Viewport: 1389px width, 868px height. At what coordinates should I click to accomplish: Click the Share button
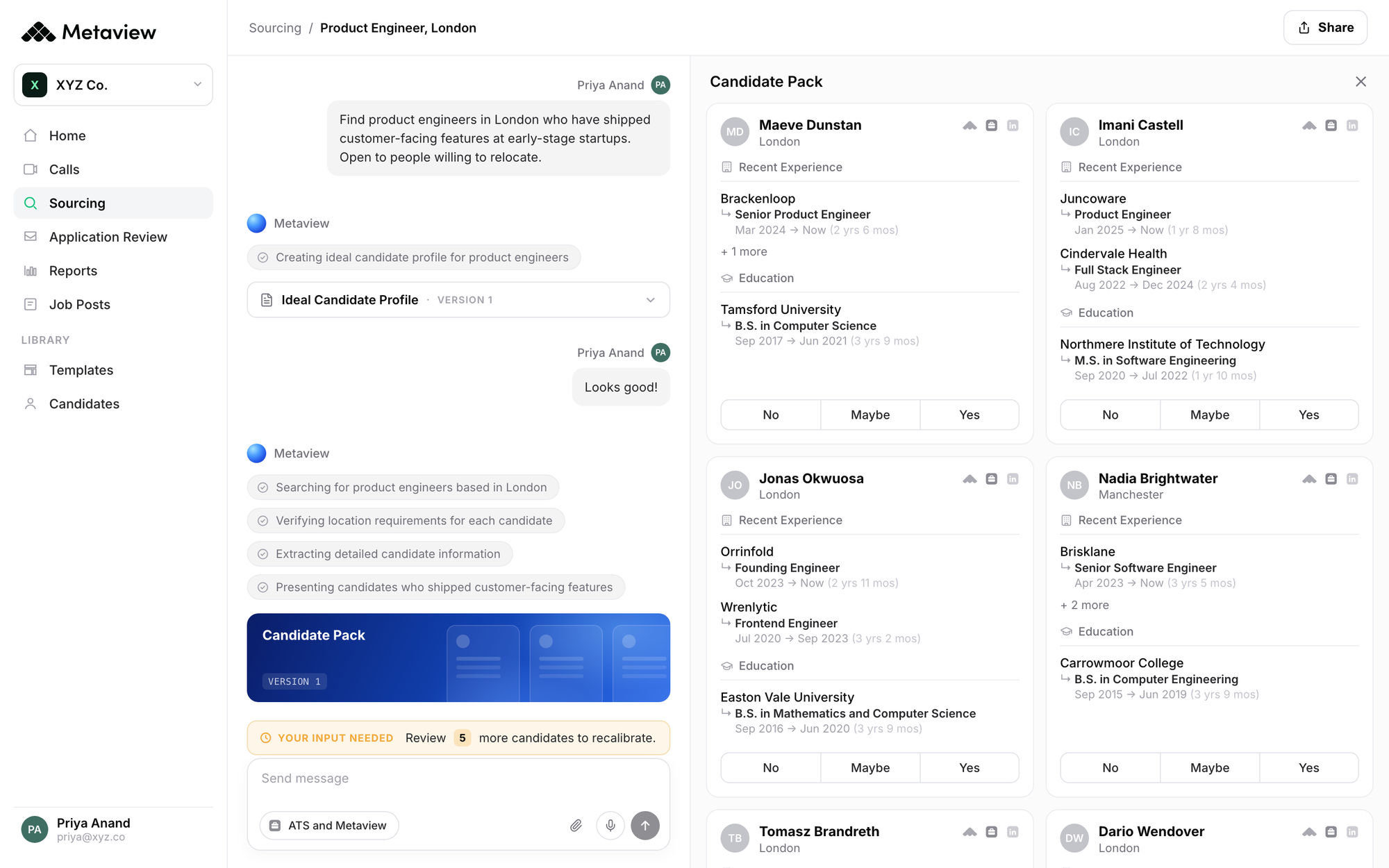[x=1325, y=28]
